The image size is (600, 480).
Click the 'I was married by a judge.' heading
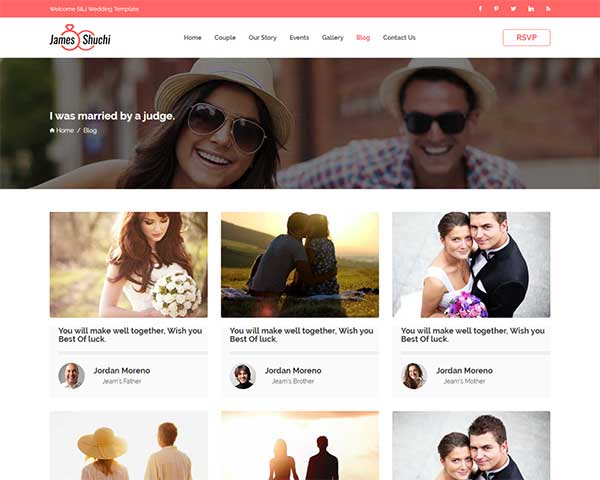112,116
